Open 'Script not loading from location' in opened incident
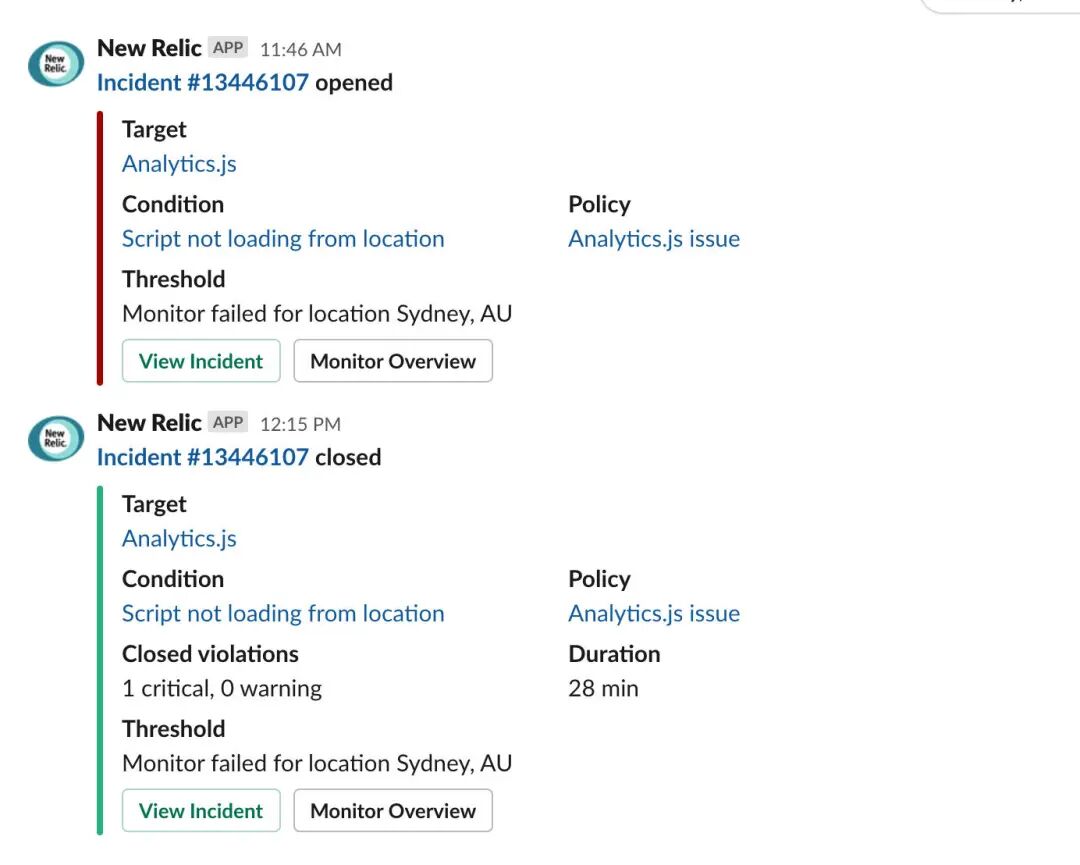This screenshot has height=865, width=1080. click(283, 239)
